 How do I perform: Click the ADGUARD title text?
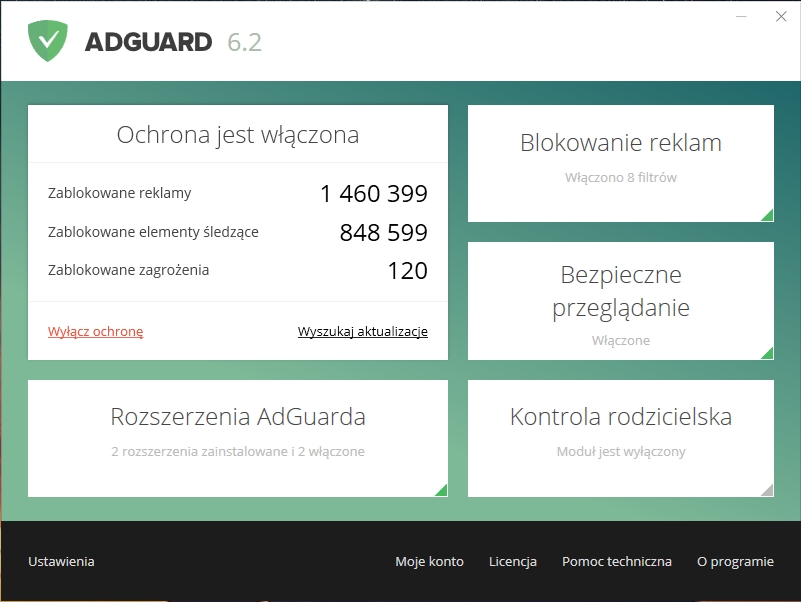pos(148,42)
